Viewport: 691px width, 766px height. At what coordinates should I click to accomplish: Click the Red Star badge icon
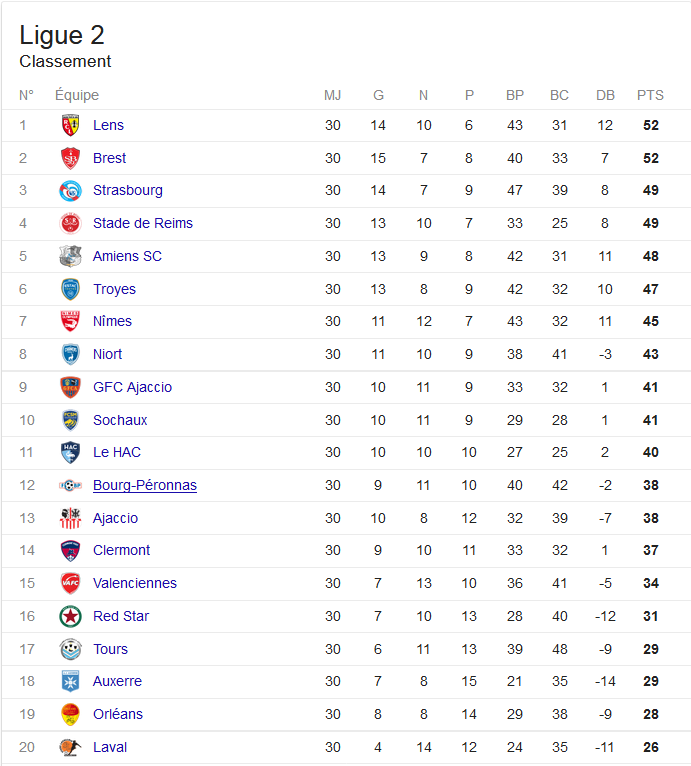(x=70, y=616)
